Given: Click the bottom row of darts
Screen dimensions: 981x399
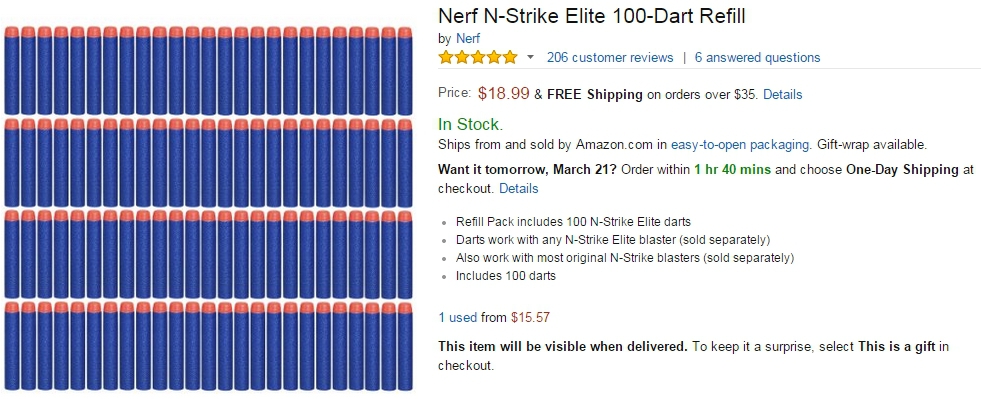Looking at the screenshot, I should click(x=208, y=346).
